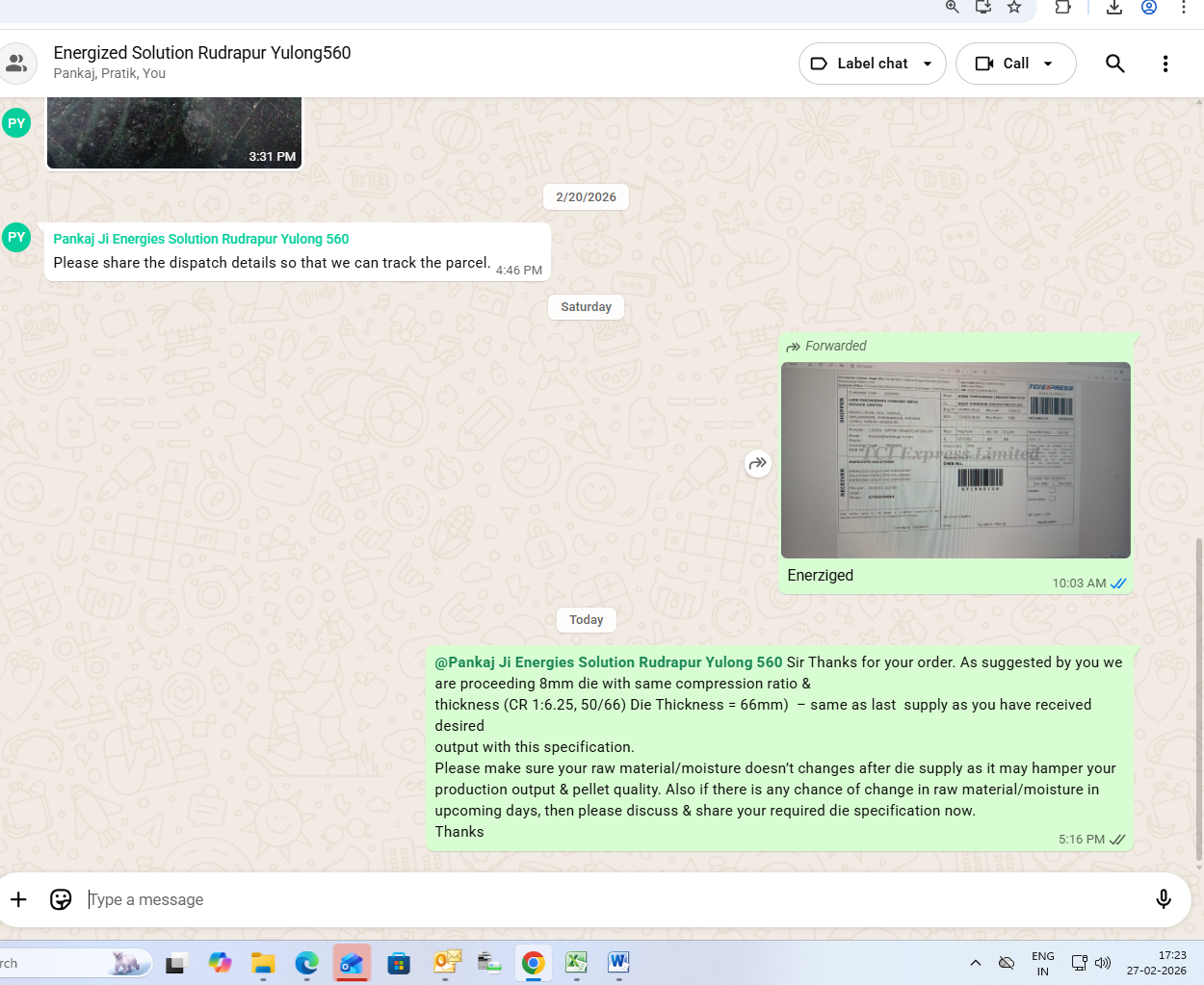Open Excel from the taskbar
1204x985 pixels.
(x=576, y=962)
